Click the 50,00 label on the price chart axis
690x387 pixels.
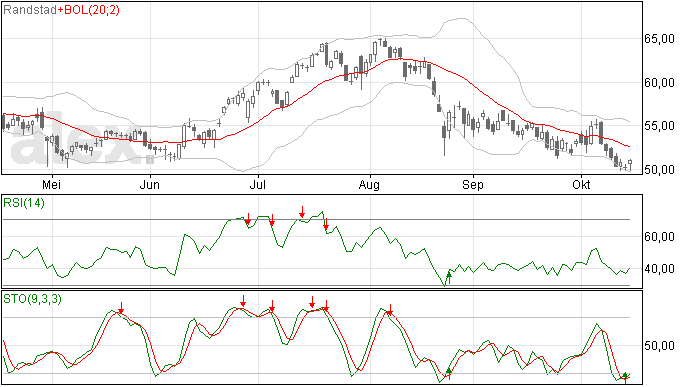pos(659,170)
